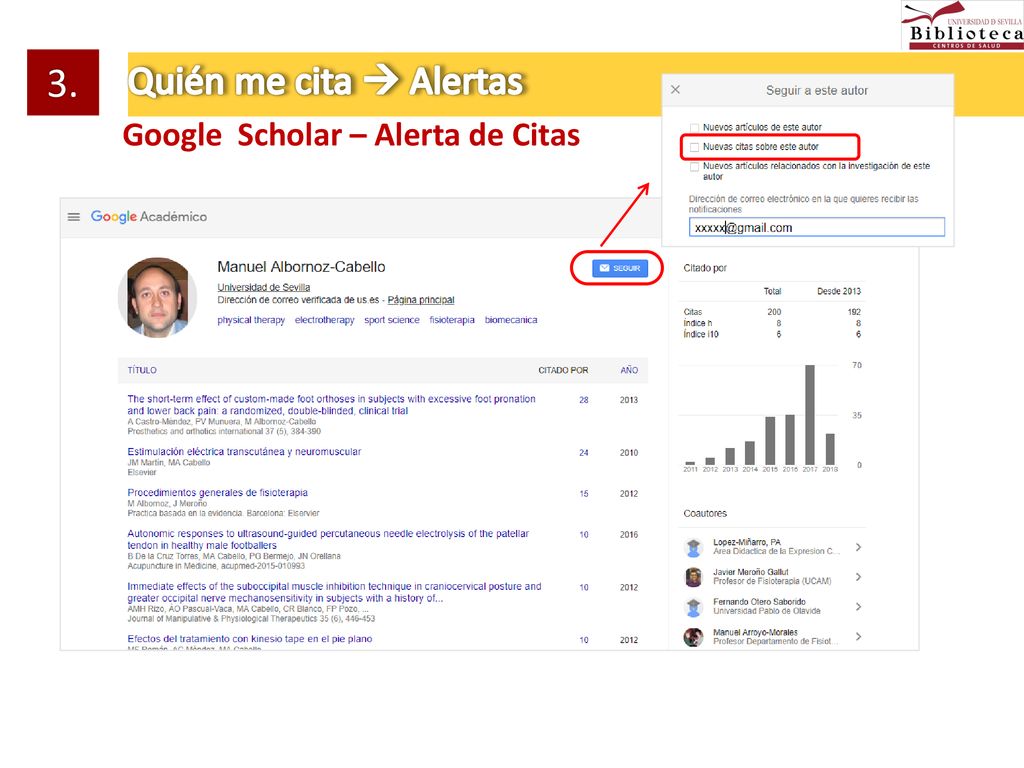Close the 'Seguir a este autor' dialog
1024x768 pixels.
point(675,89)
